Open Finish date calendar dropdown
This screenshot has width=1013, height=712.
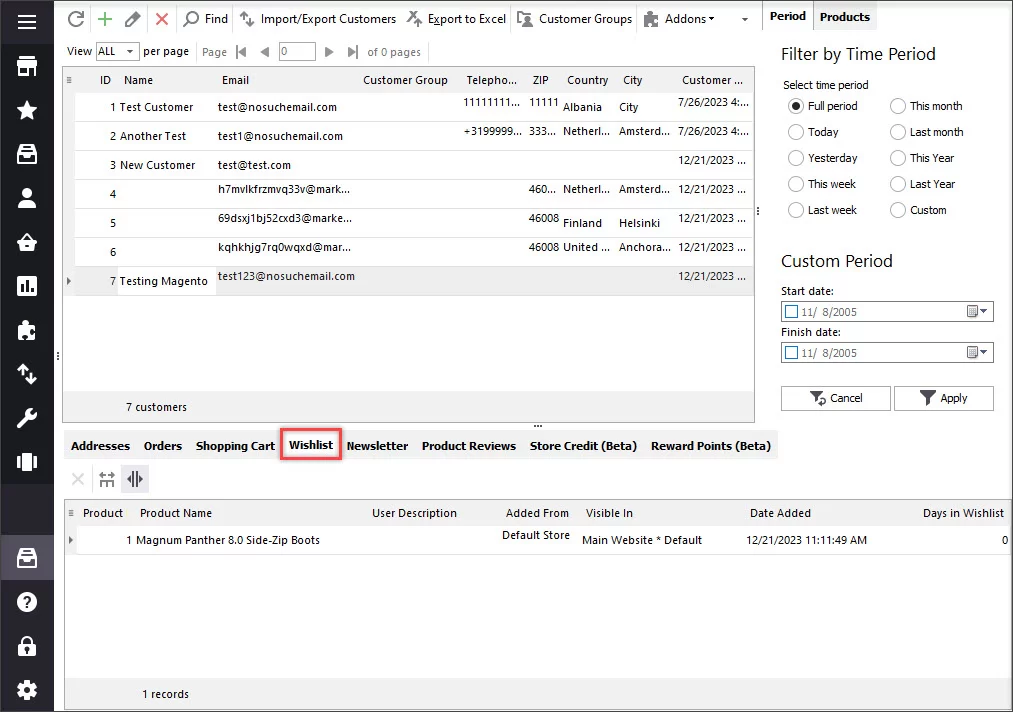click(x=977, y=353)
